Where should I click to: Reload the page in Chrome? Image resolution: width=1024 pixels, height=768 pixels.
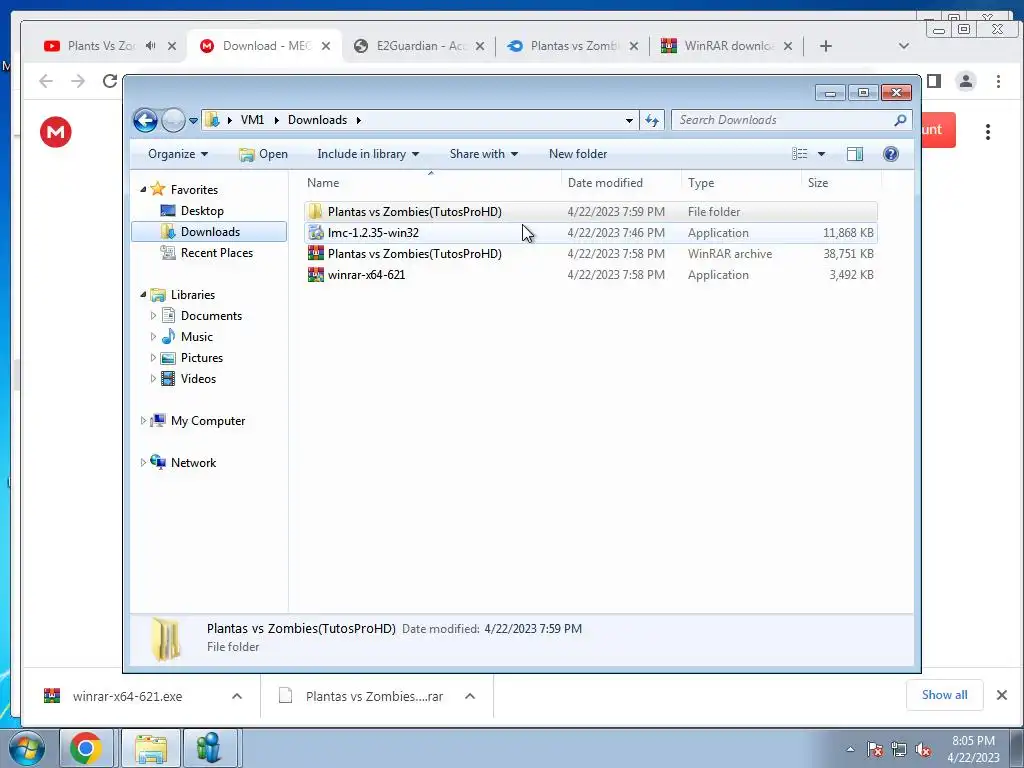[110, 81]
